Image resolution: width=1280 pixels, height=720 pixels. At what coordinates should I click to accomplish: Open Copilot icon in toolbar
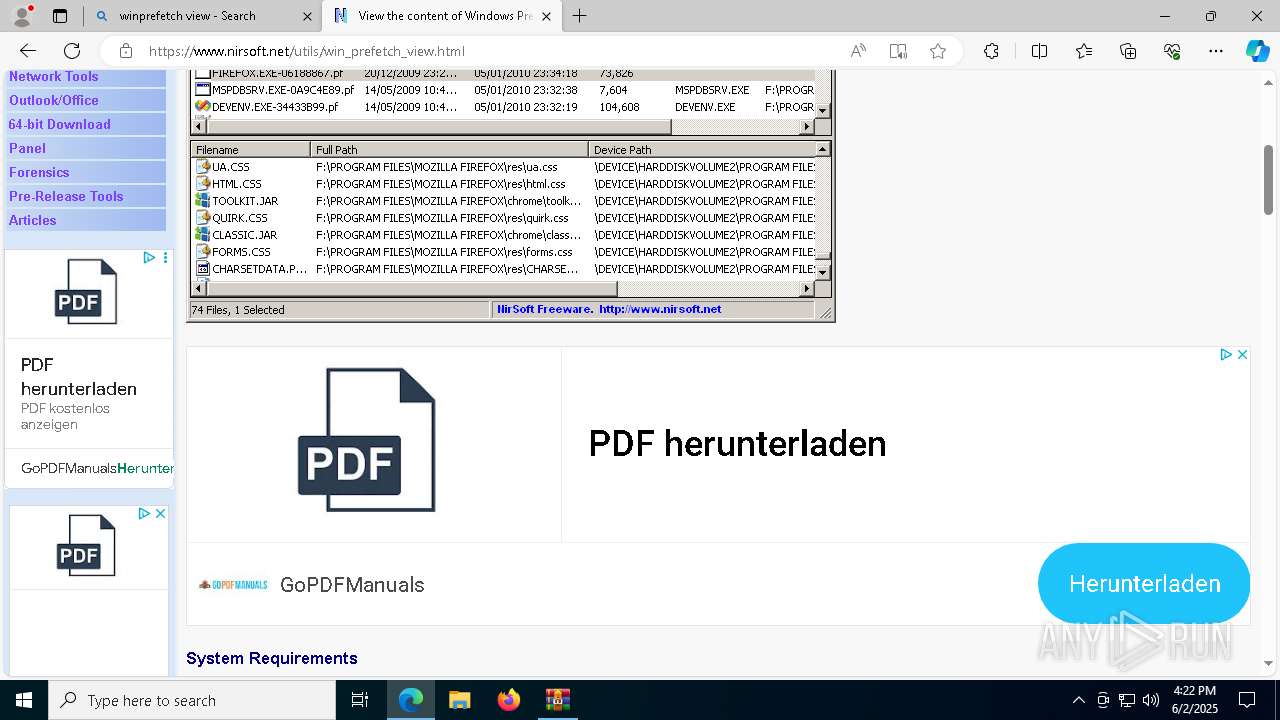point(1257,51)
